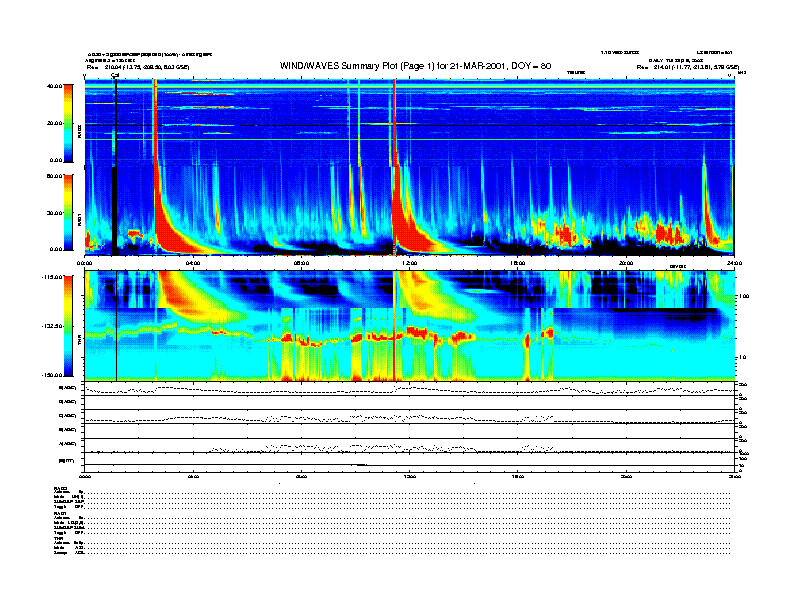Click the TNR status block header
Image resolution: width=792 pixels, height=612 pixels.
59,538
